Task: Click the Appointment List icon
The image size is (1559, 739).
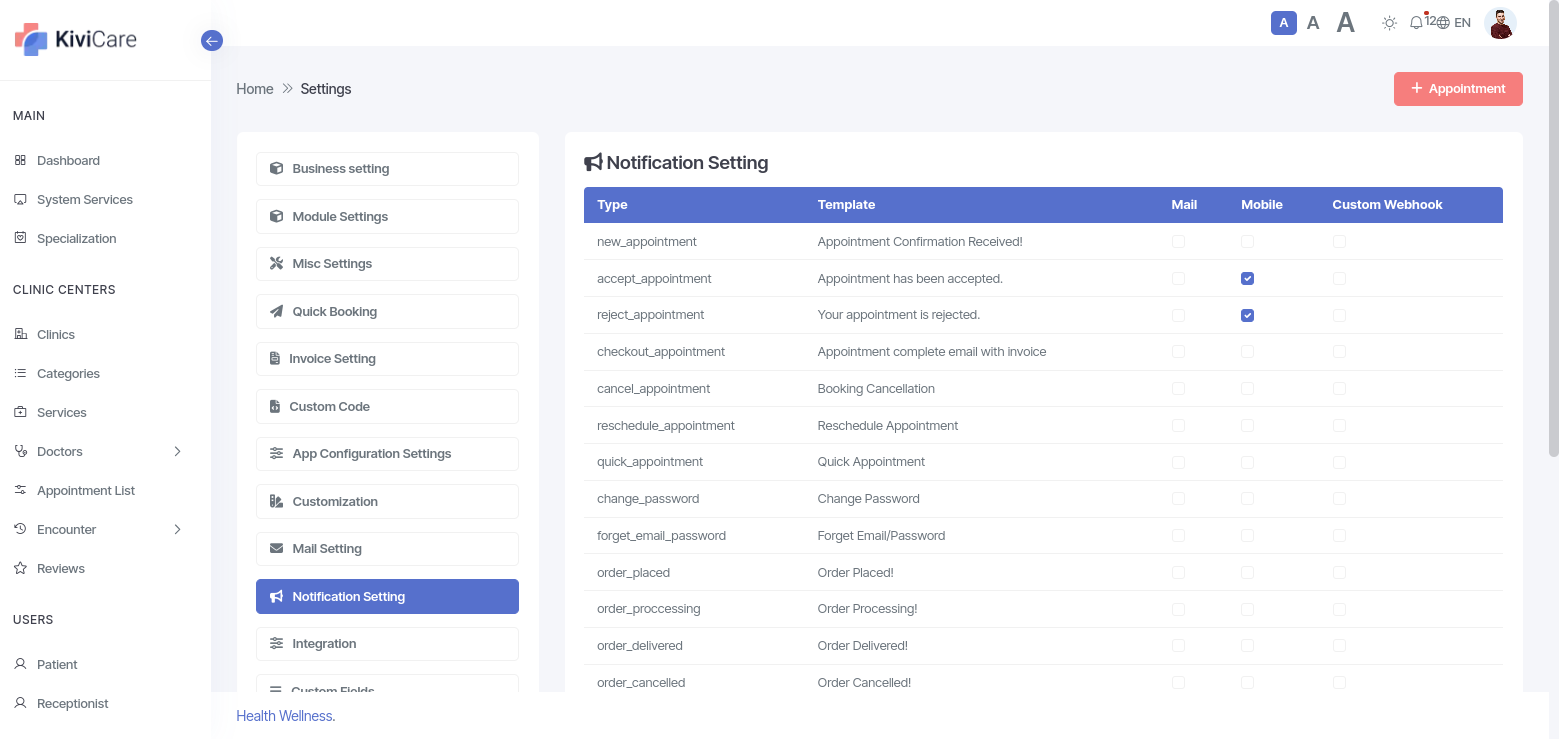Action: coord(20,490)
